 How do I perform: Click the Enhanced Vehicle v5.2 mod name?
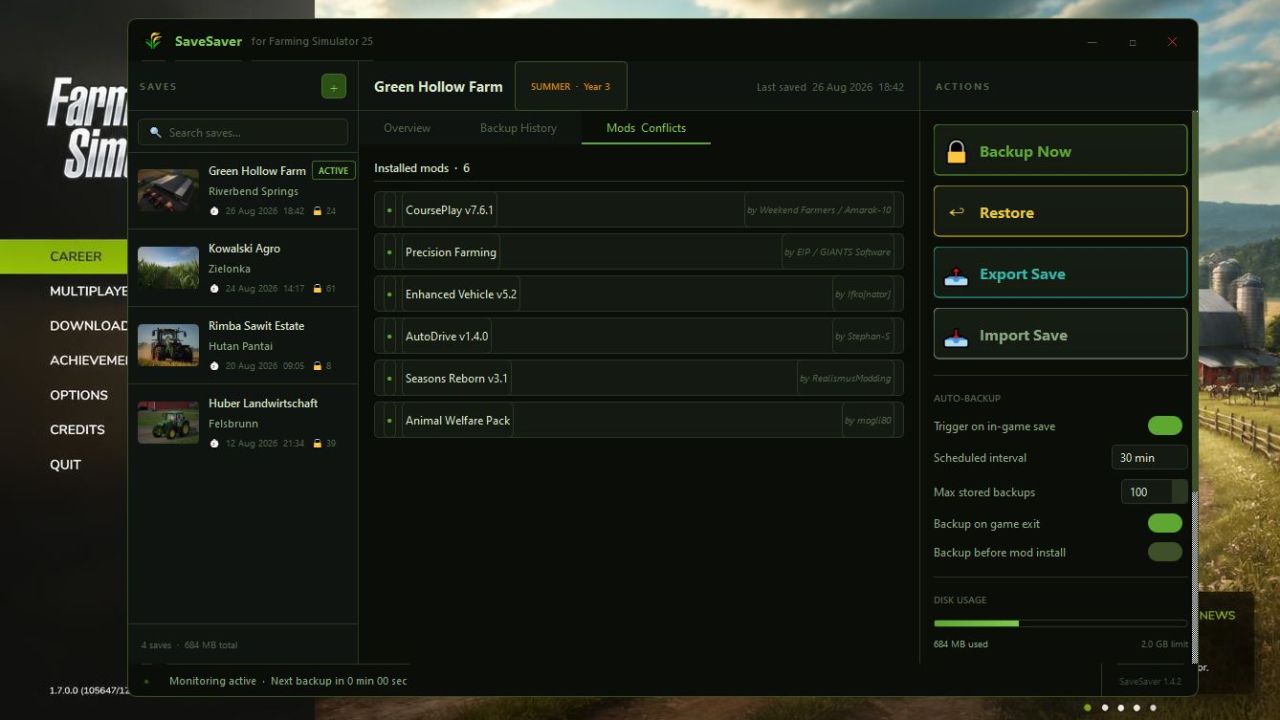pyautogui.click(x=461, y=294)
